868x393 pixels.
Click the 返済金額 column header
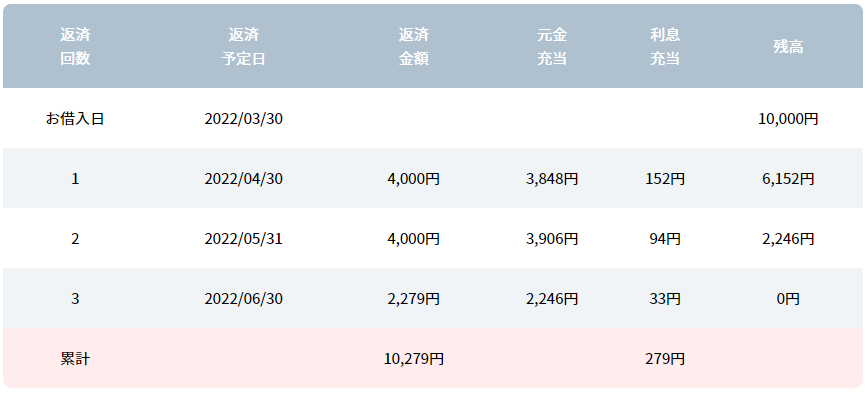414,46
